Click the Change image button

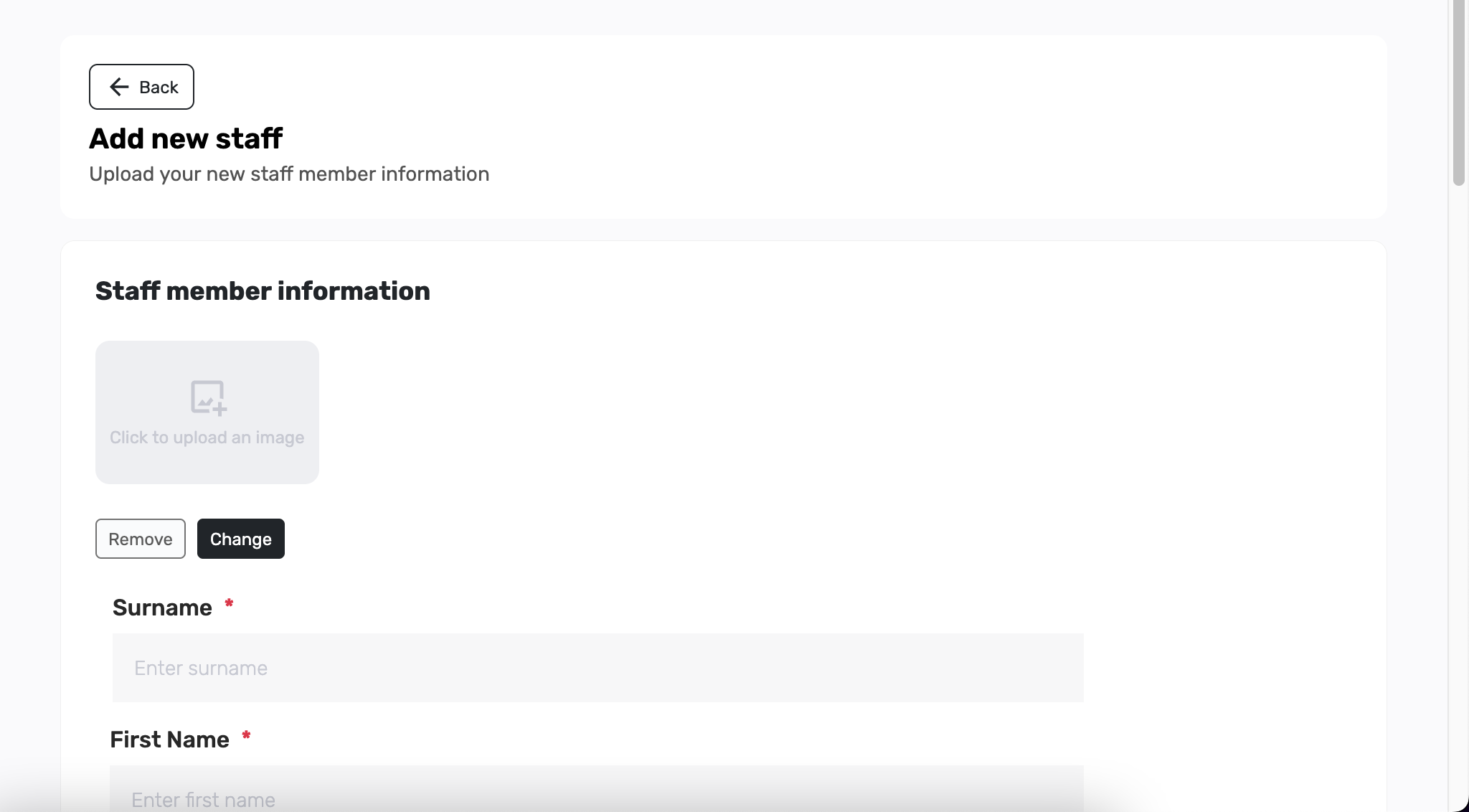241,539
